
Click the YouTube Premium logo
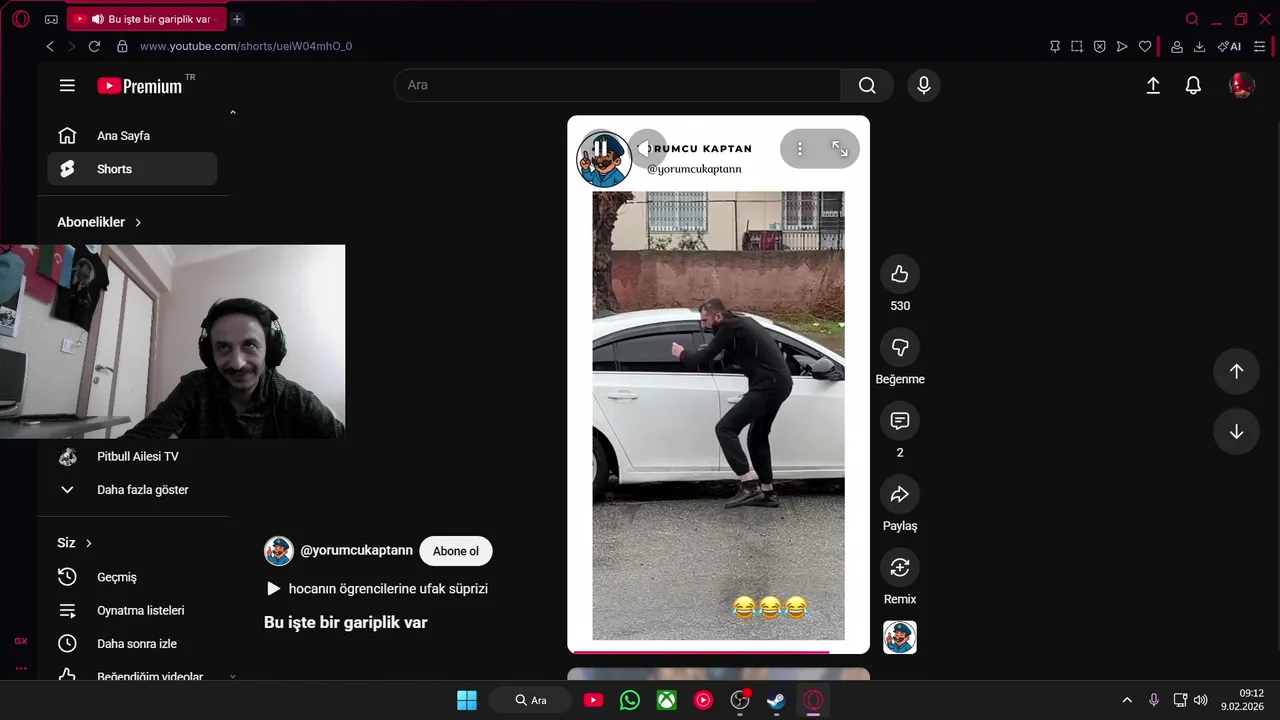139,86
